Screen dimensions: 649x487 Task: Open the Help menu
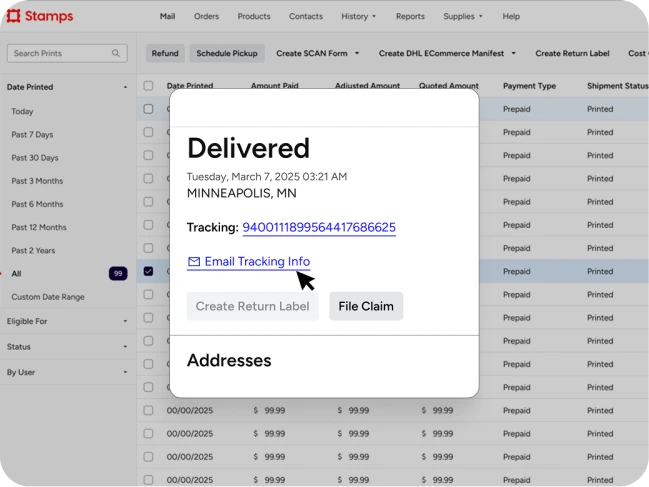pyautogui.click(x=511, y=16)
